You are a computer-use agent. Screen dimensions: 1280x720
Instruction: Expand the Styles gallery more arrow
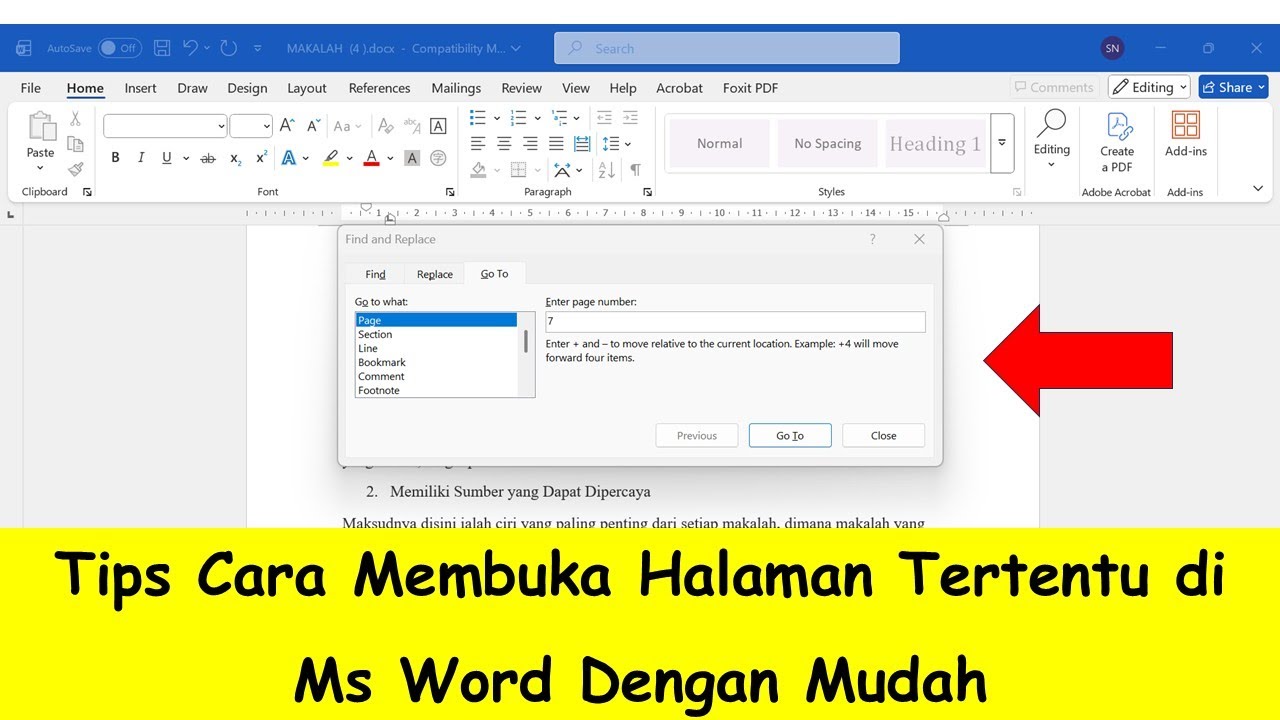coord(1002,143)
